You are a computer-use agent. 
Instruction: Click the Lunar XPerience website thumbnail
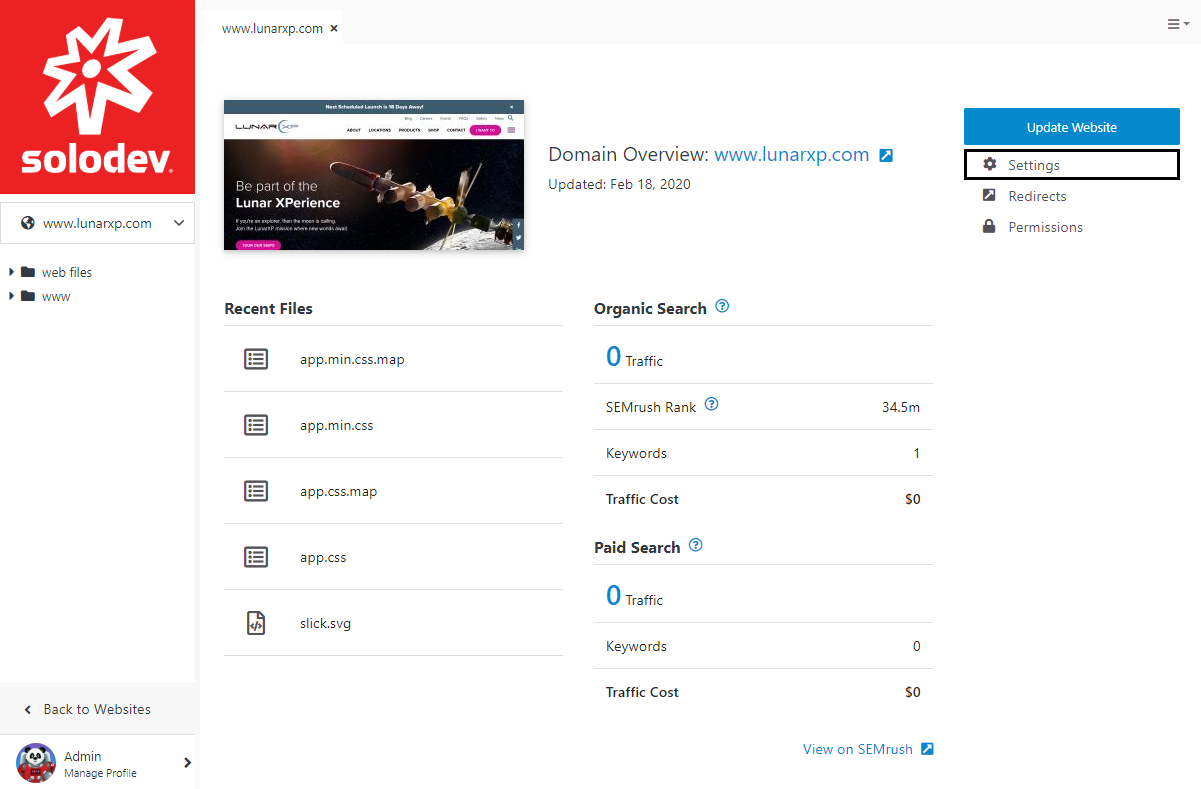pyautogui.click(x=374, y=175)
